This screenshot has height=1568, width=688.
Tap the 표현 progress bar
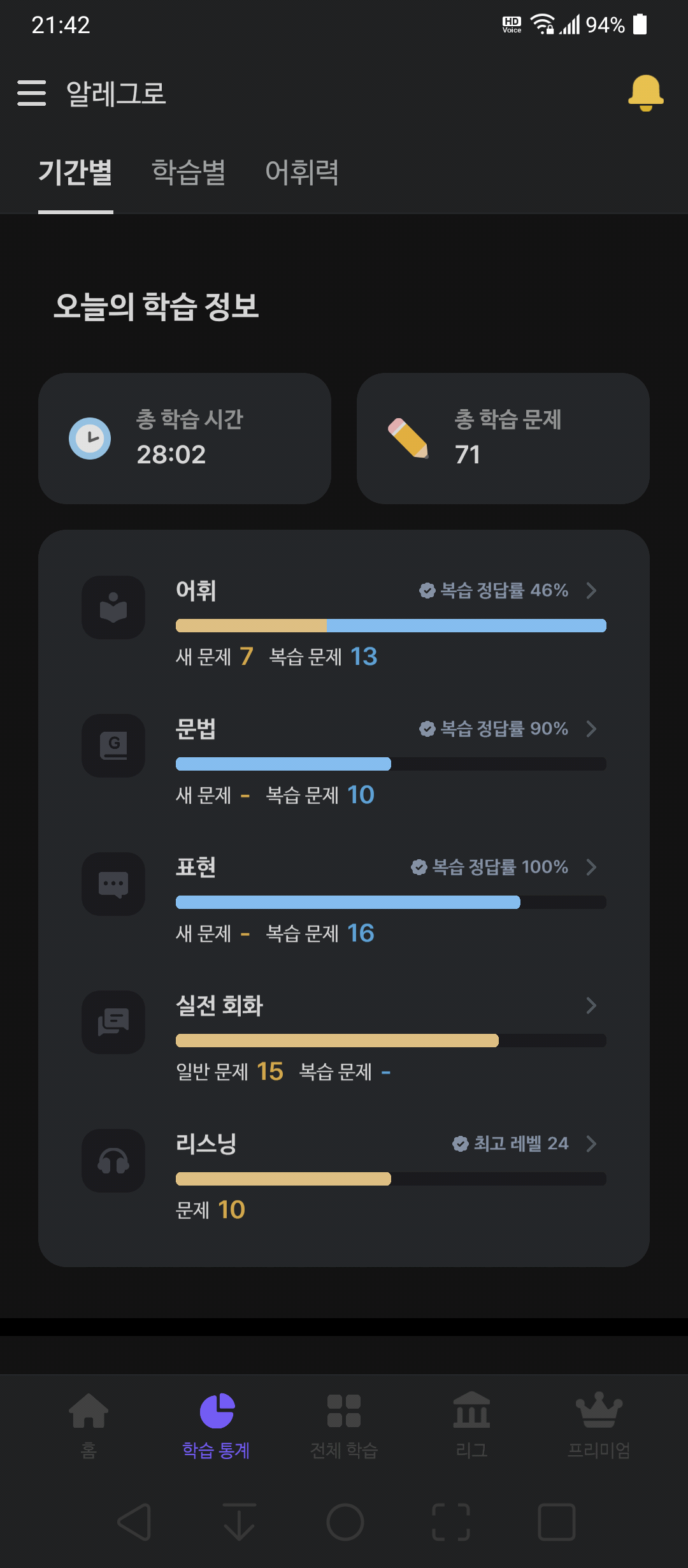click(391, 902)
